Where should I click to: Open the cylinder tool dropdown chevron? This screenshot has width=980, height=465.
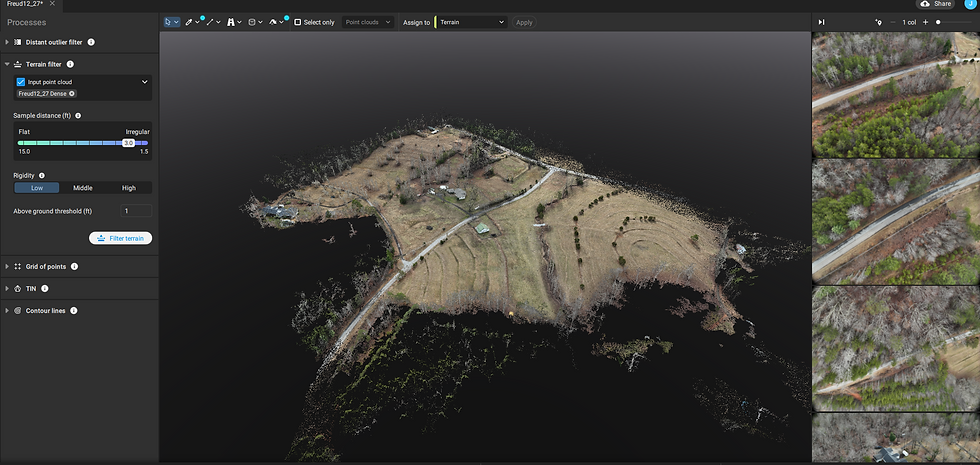(260, 22)
